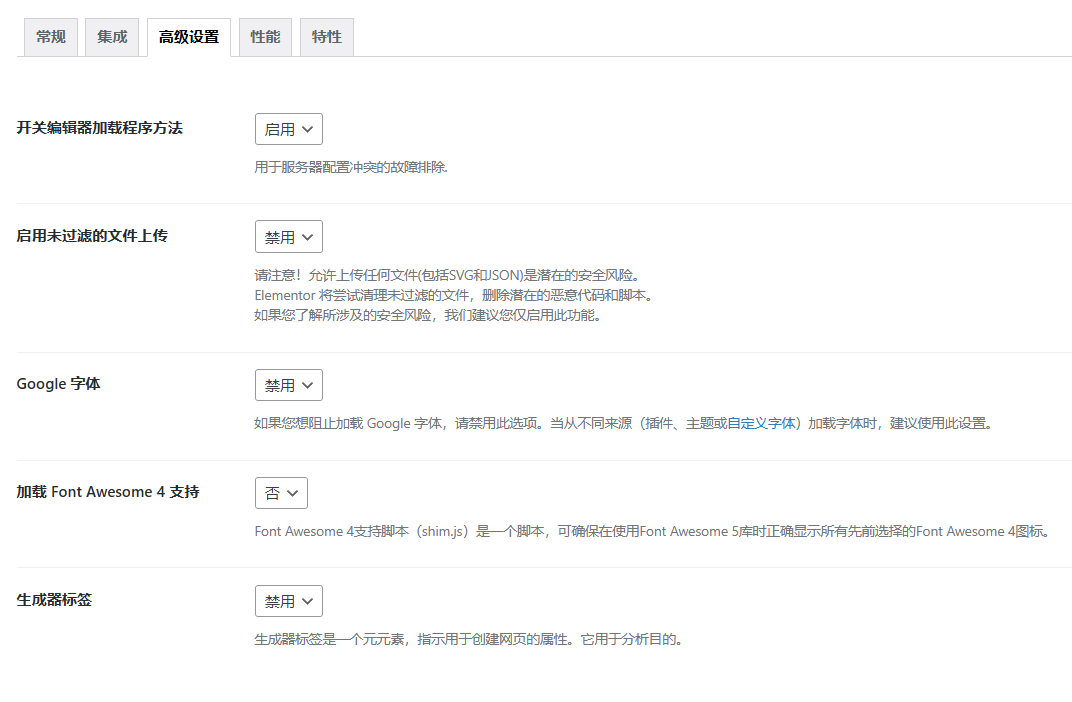Expand the 生成器标签 select chevron
The width and height of the screenshot is (1072, 702).
point(306,600)
